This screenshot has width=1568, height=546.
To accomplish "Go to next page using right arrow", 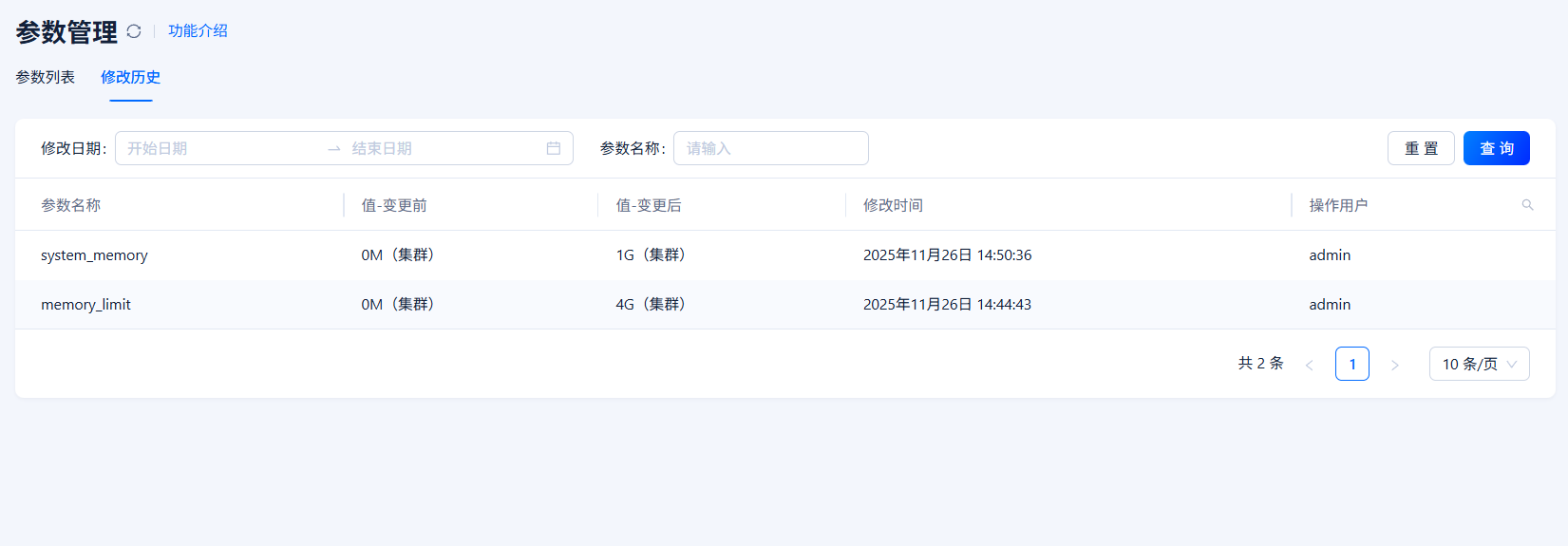I will (1394, 365).
